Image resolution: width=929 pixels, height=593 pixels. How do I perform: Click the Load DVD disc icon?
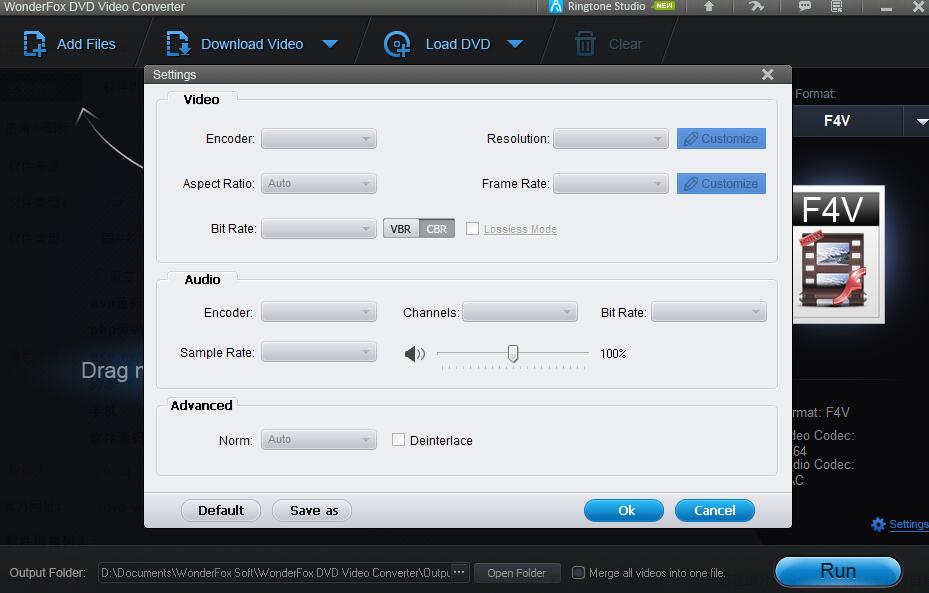[397, 44]
